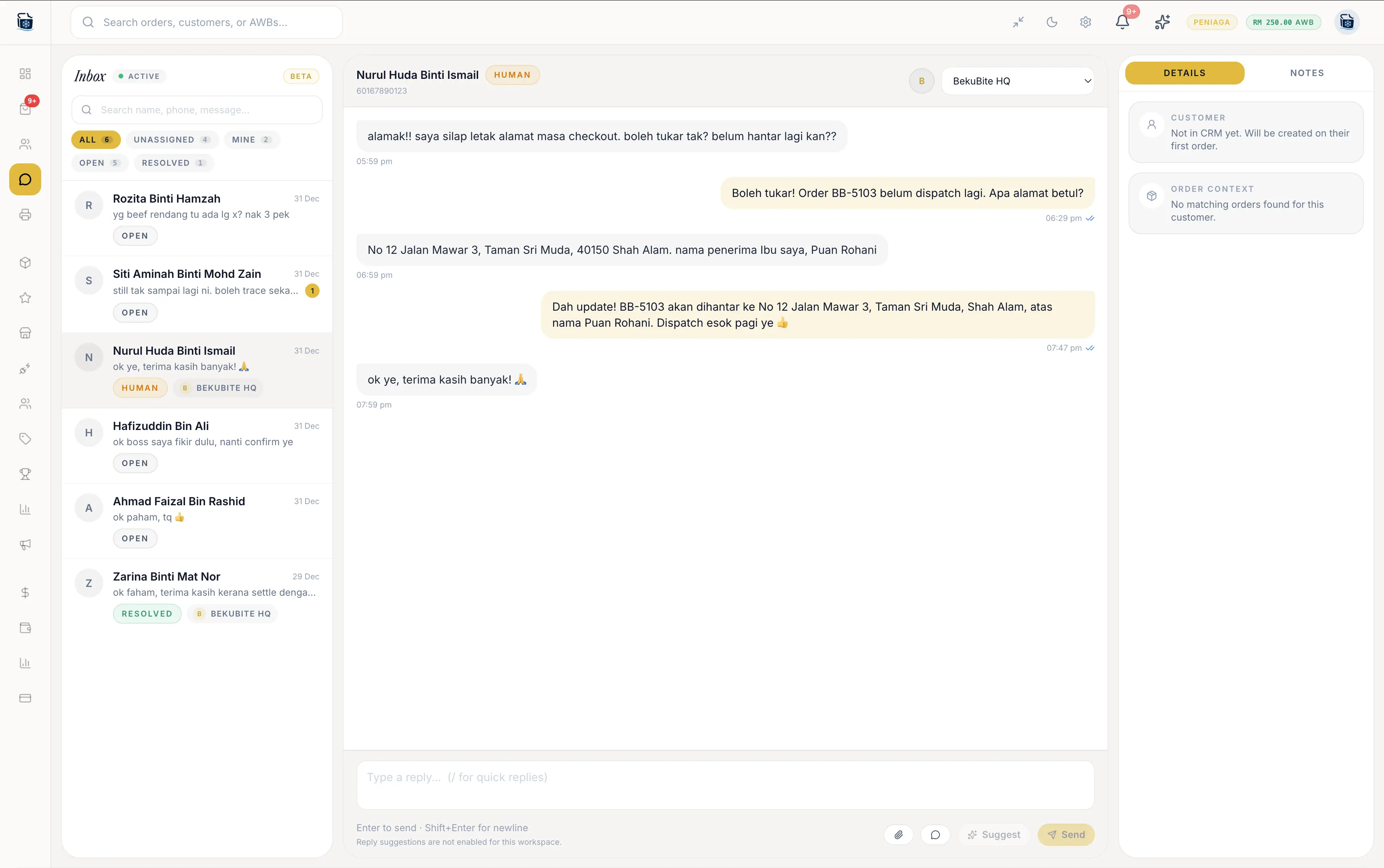Open the products box icon in sidebar
The height and width of the screenshot is (868, 1384).
coord(25,262)
